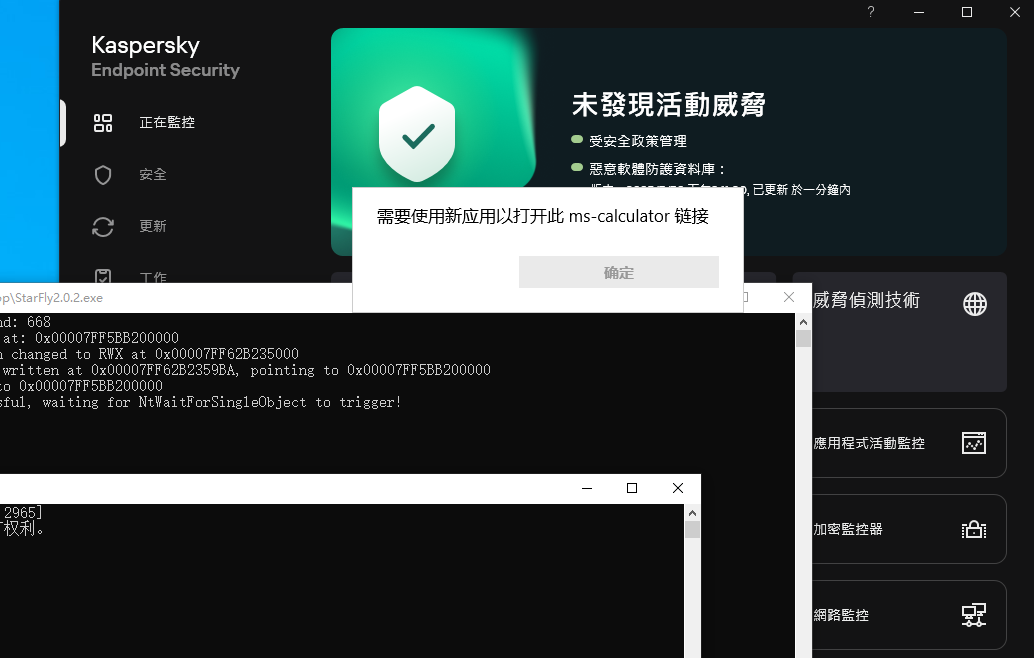1034x658 pixels.
Task: Click the 'changed to RWX' console line
Action: [149, 354]
